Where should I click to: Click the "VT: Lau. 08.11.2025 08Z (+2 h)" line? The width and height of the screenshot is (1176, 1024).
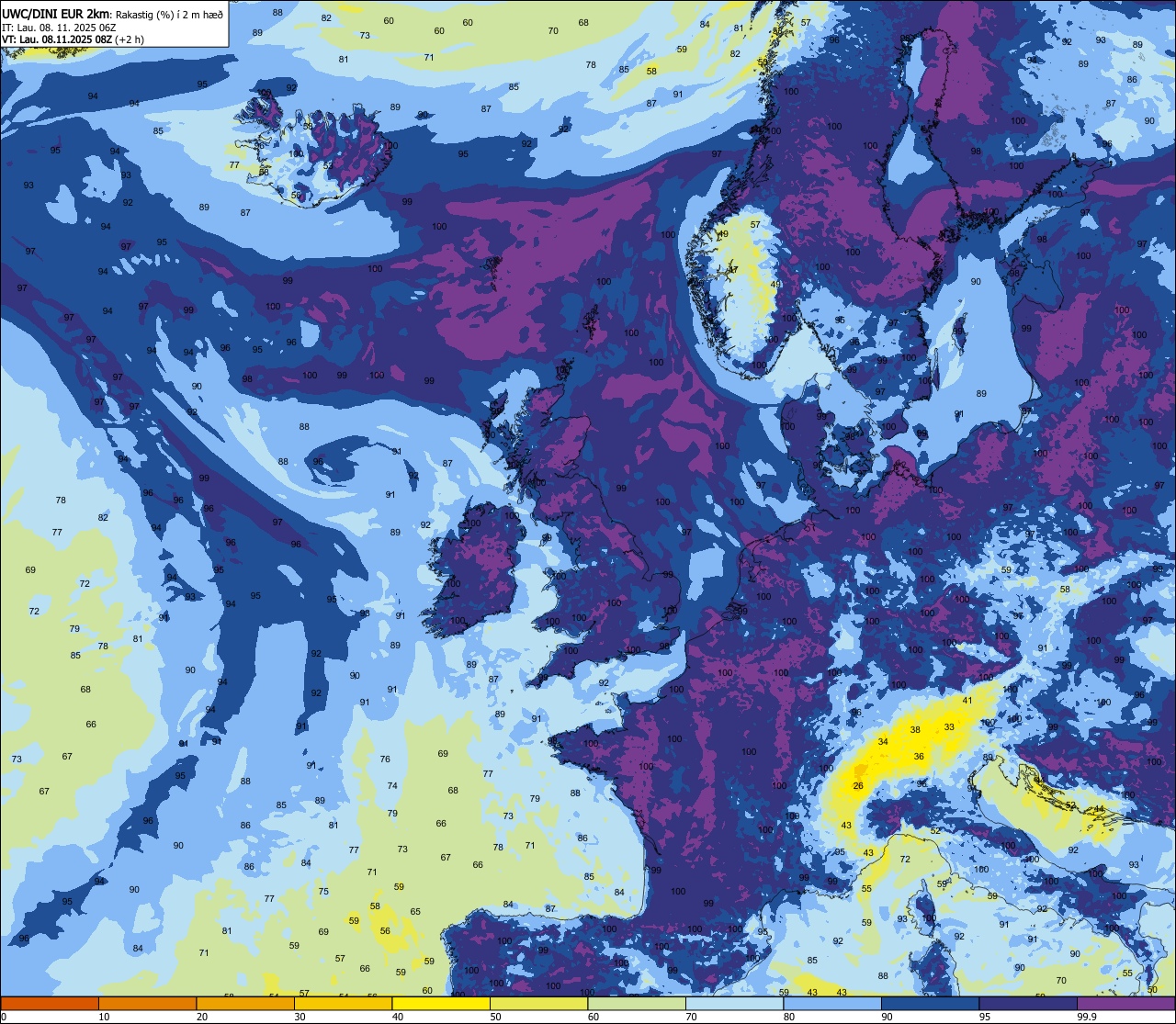pos(73,39)
